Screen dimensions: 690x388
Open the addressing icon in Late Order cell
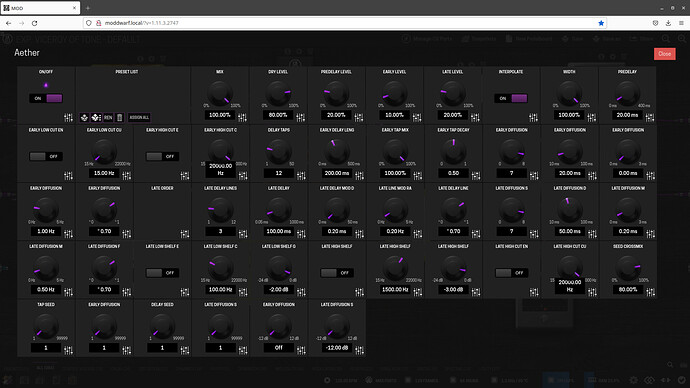(x=185, y=234)
